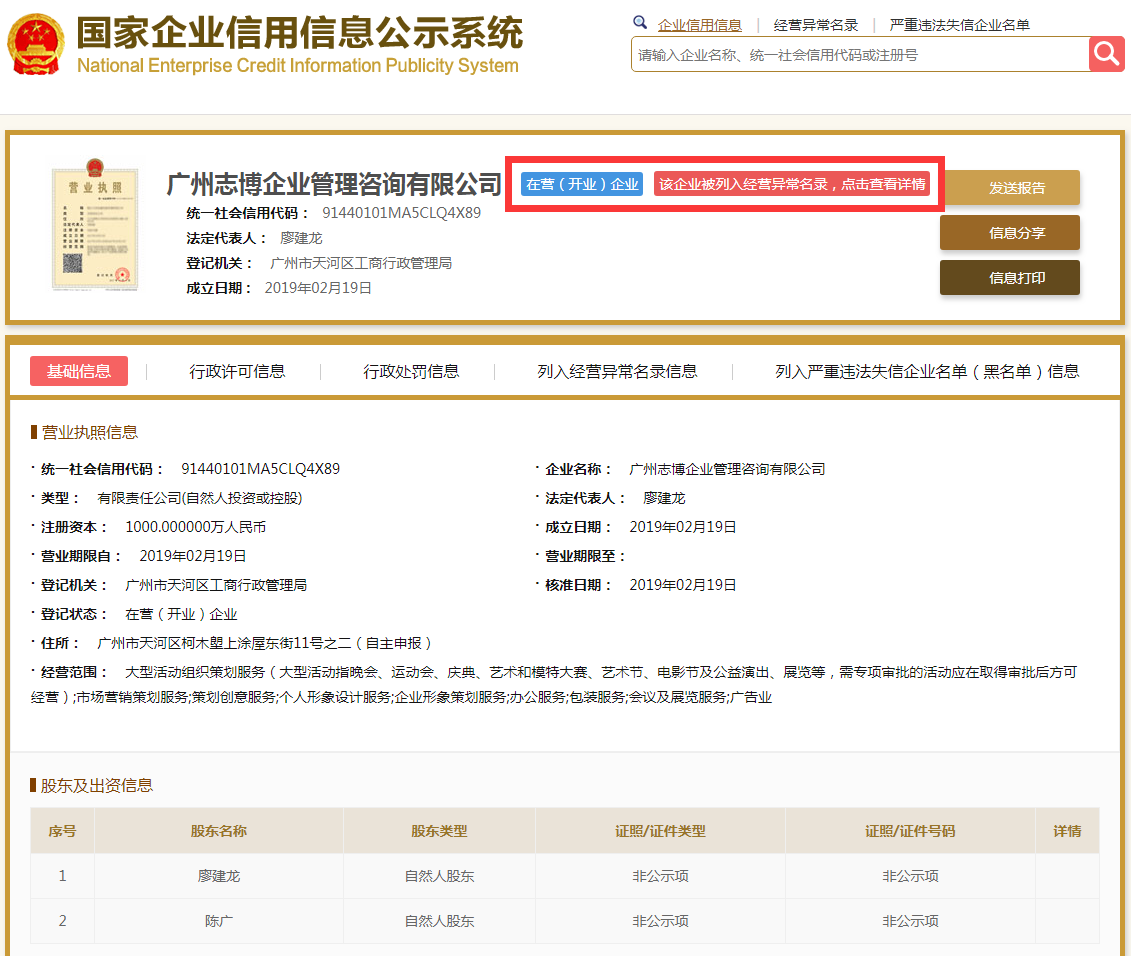Click the 在营（开业）企业 status badge
1131x956 pixels.
click(582, 184)
